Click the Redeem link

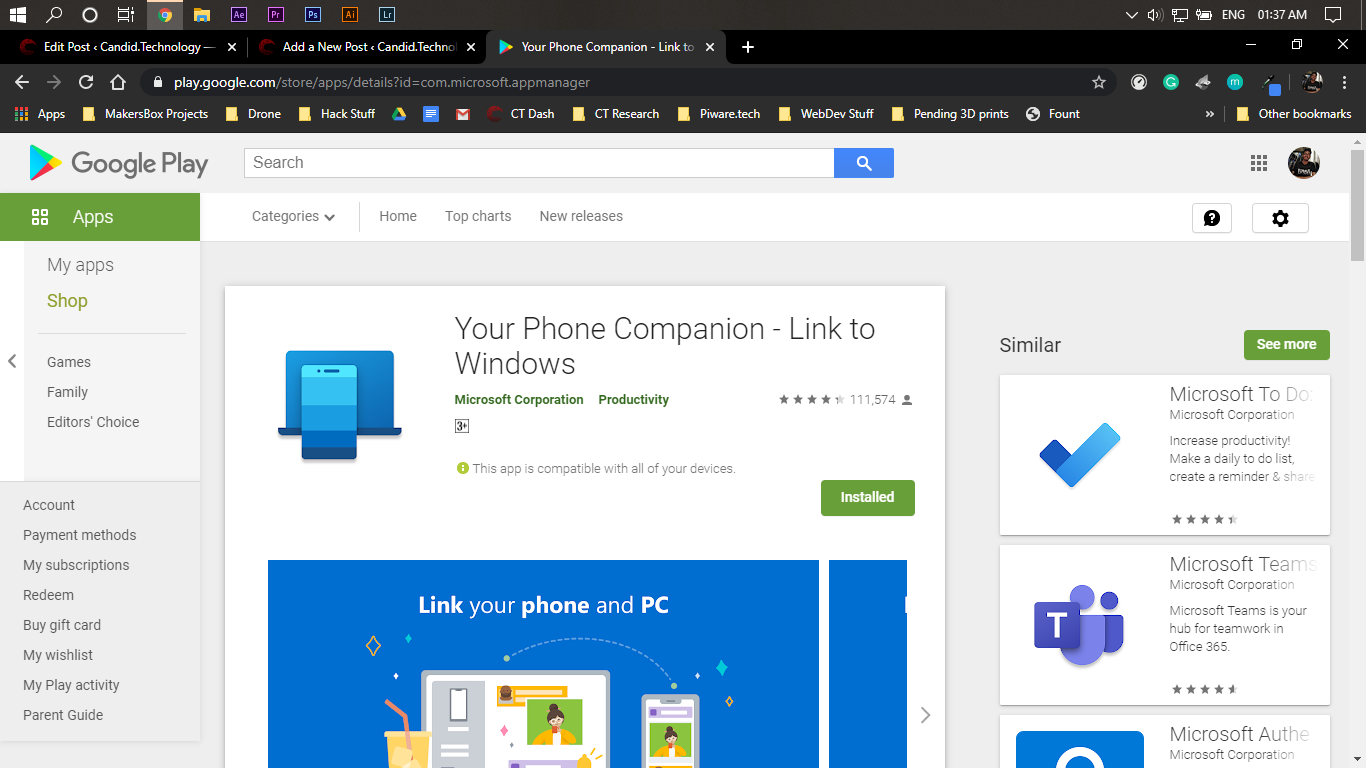pos(48,595)
